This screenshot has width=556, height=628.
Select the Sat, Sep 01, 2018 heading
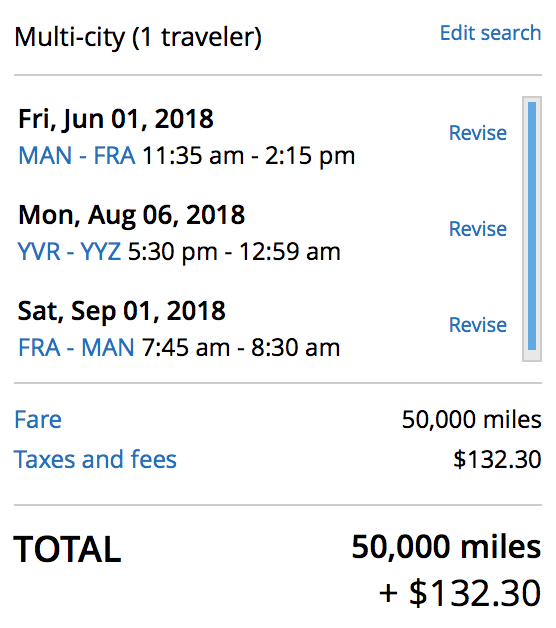pos(122,311)
